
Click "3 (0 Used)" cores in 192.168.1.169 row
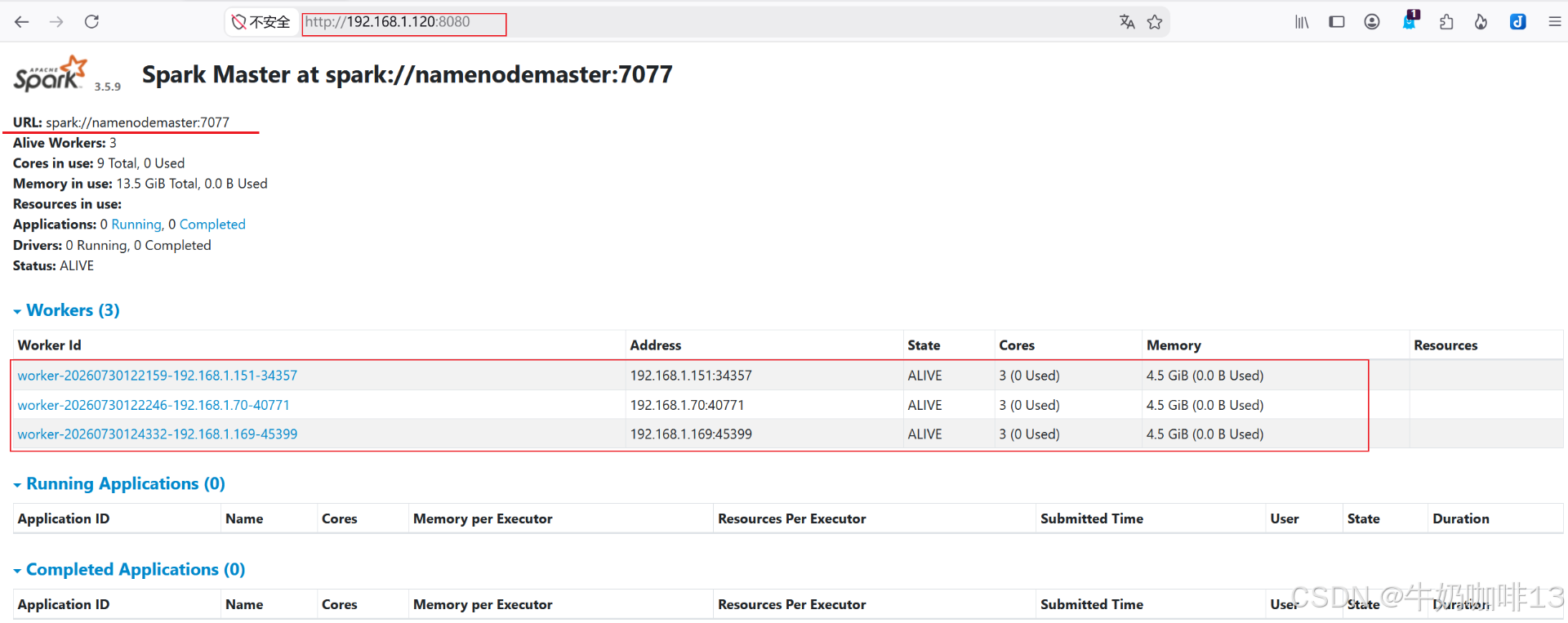[1029, 434]
